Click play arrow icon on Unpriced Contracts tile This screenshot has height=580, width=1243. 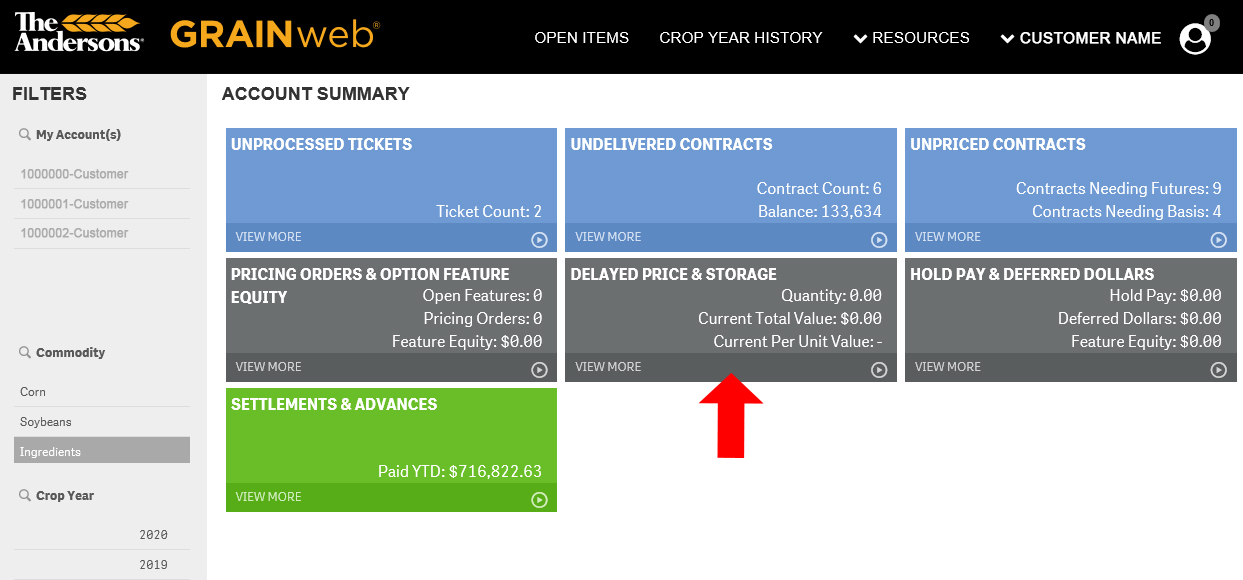point(1218,240)
